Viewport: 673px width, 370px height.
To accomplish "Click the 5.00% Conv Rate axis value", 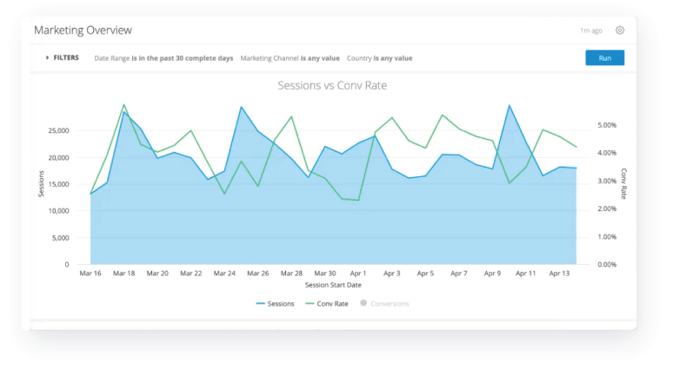I will [607, 125].
